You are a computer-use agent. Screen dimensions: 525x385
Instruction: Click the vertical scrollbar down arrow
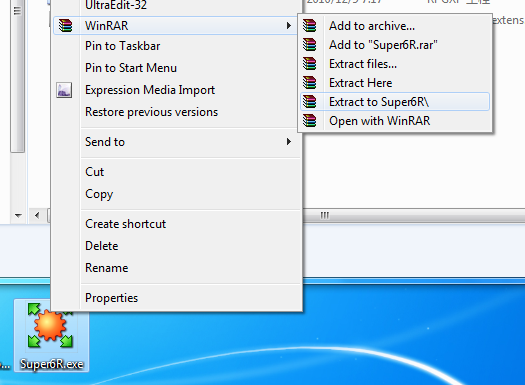(x=18, y=215)
